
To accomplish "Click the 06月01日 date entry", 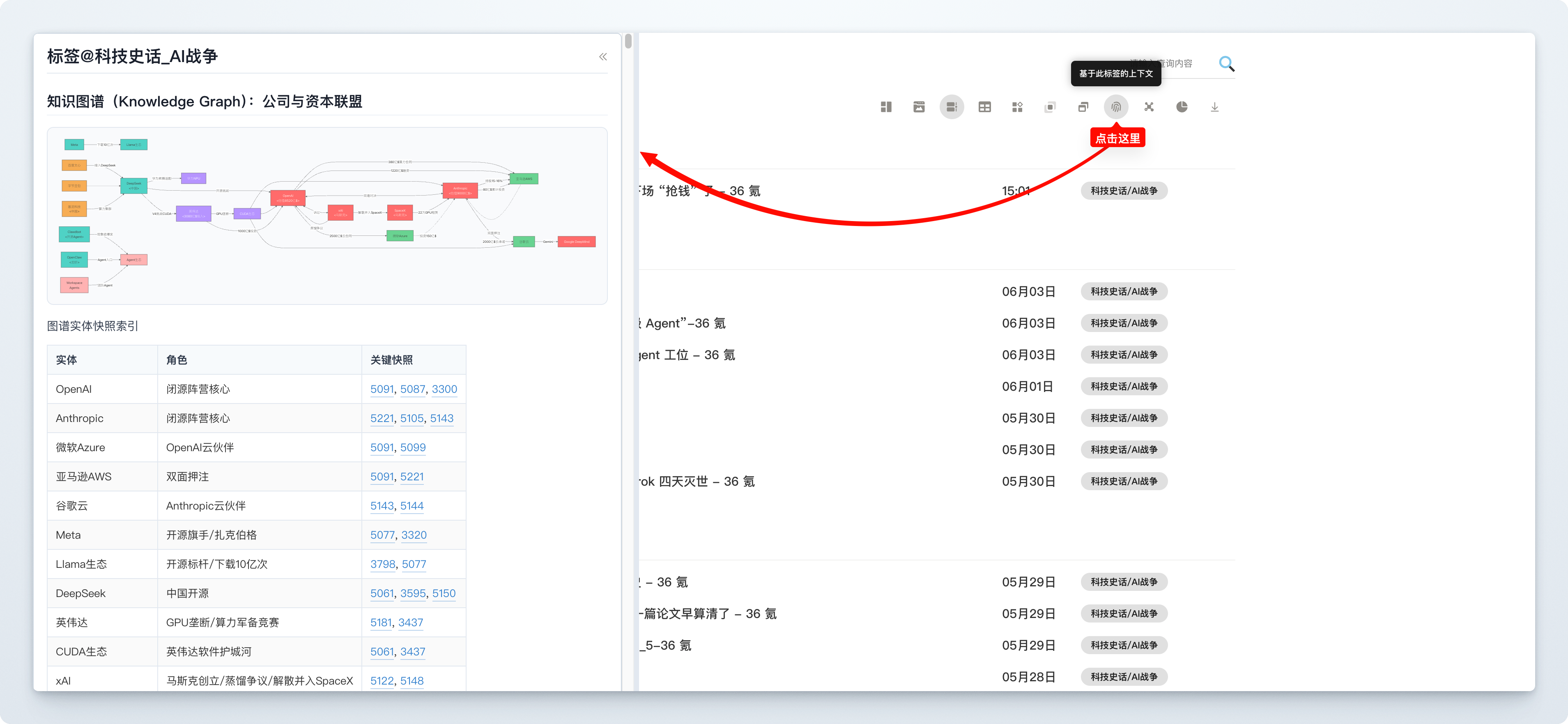I will 1028,387.
